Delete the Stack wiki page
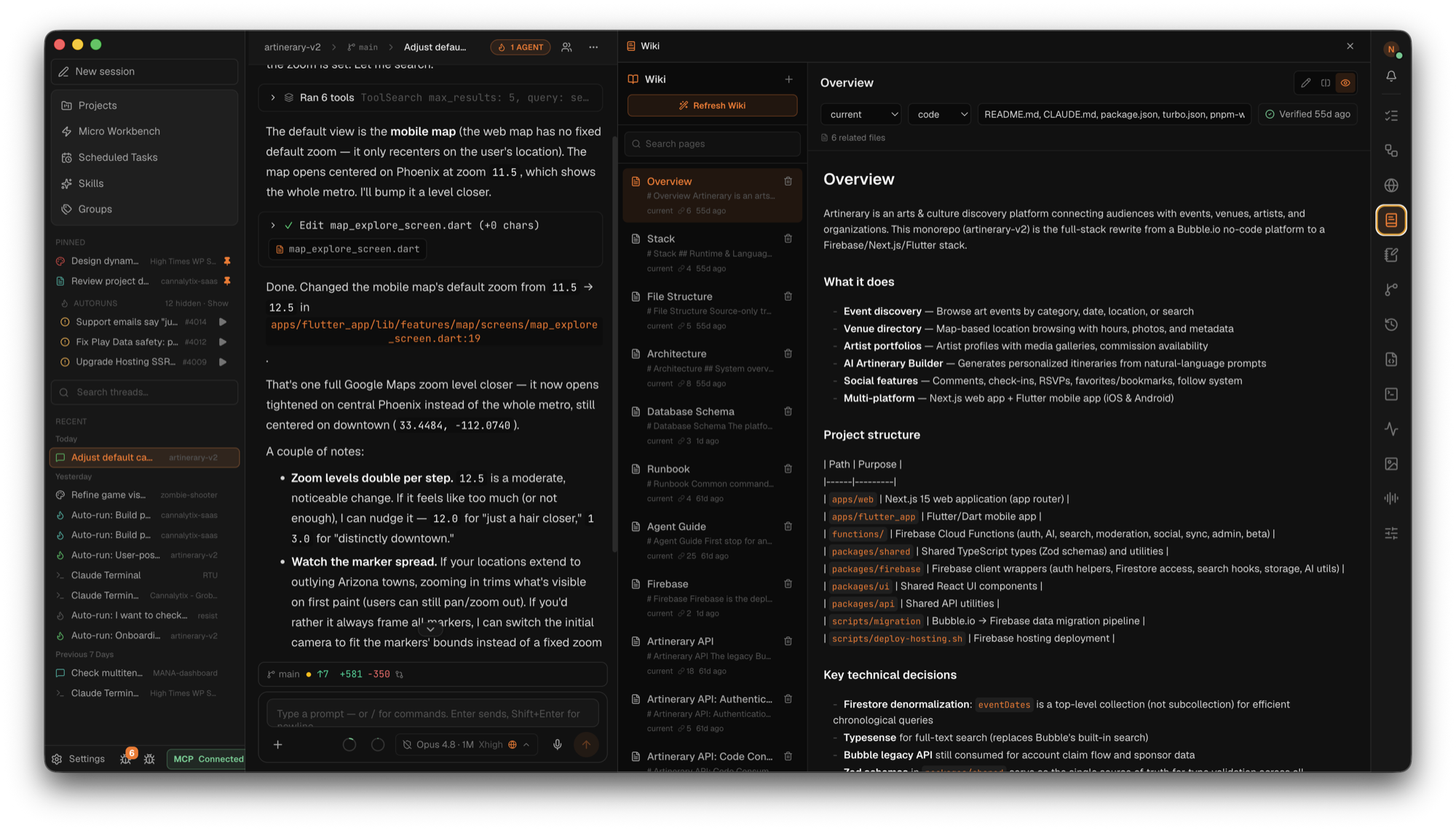Viewport: 1456px width, 831px height. pos(788,239)
